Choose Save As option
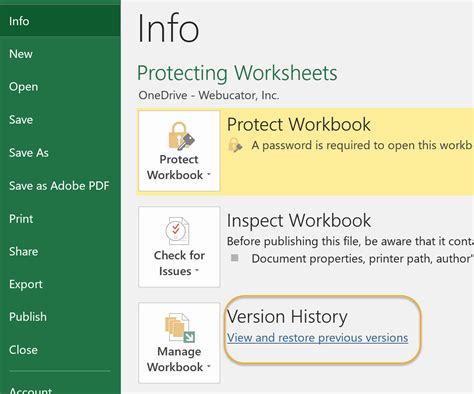Image resolution: width=474 pixels, height=394 pixels. (60, 153)
